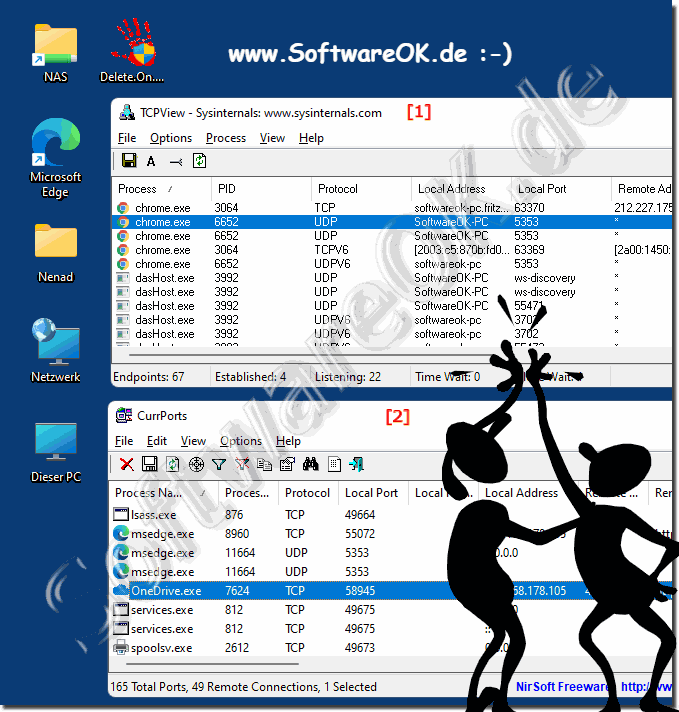Sort TCPView by the Process column header
679x712 pixels.
(161, 188)
